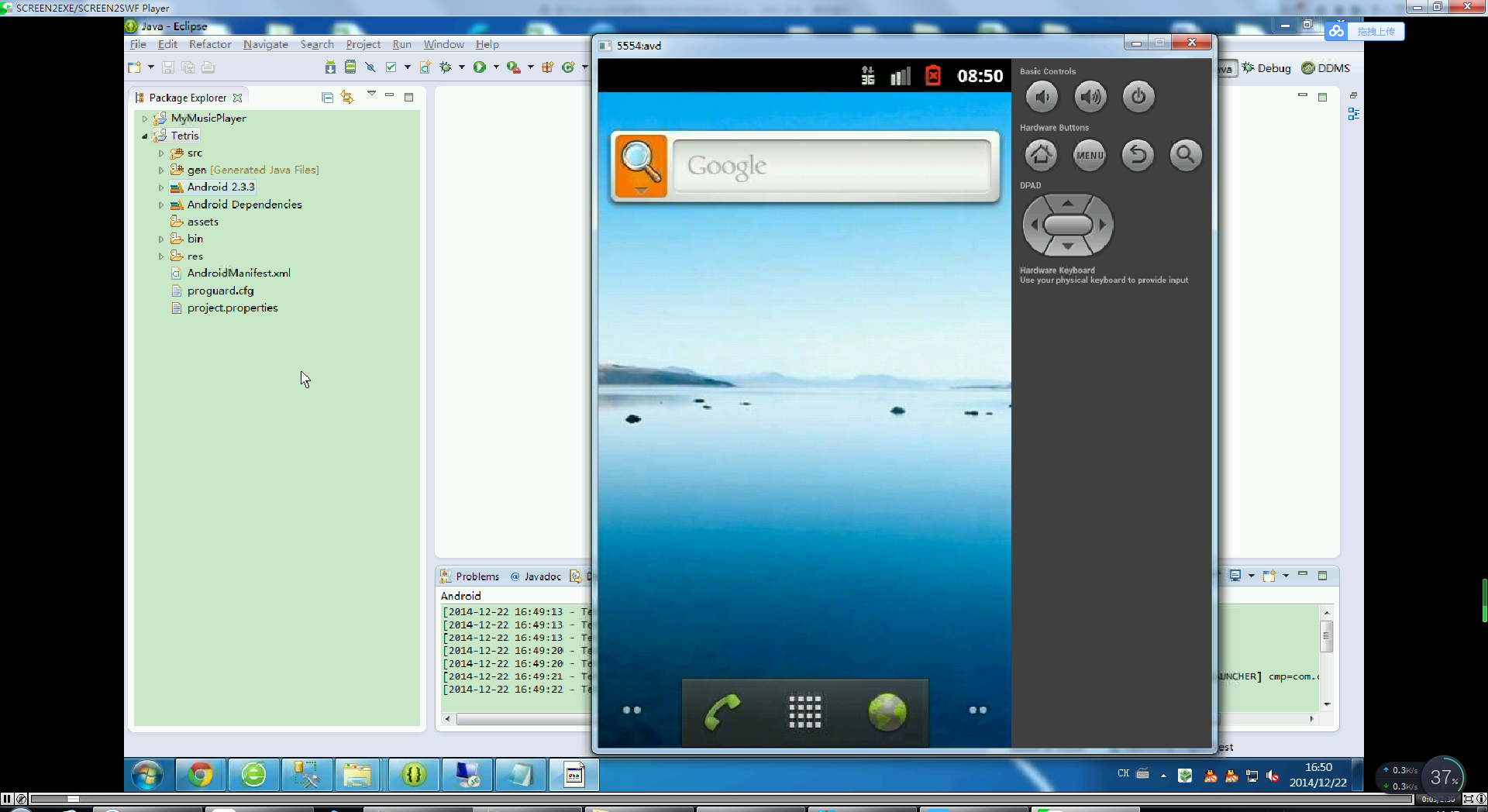
Task: Open the Phone app in emulator dock
Action: [x=723, y=711]
